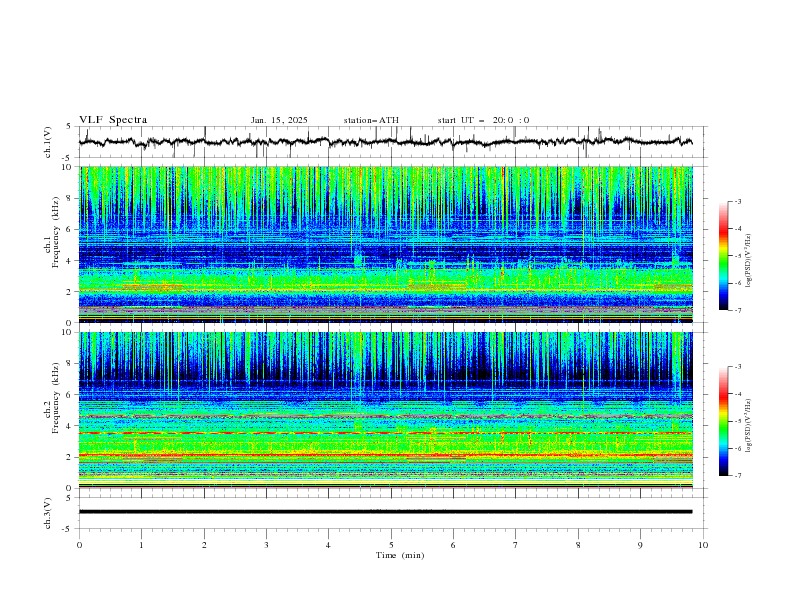Click the time axis tick label "4"
The image size is (792, 612).
[328, 545]
